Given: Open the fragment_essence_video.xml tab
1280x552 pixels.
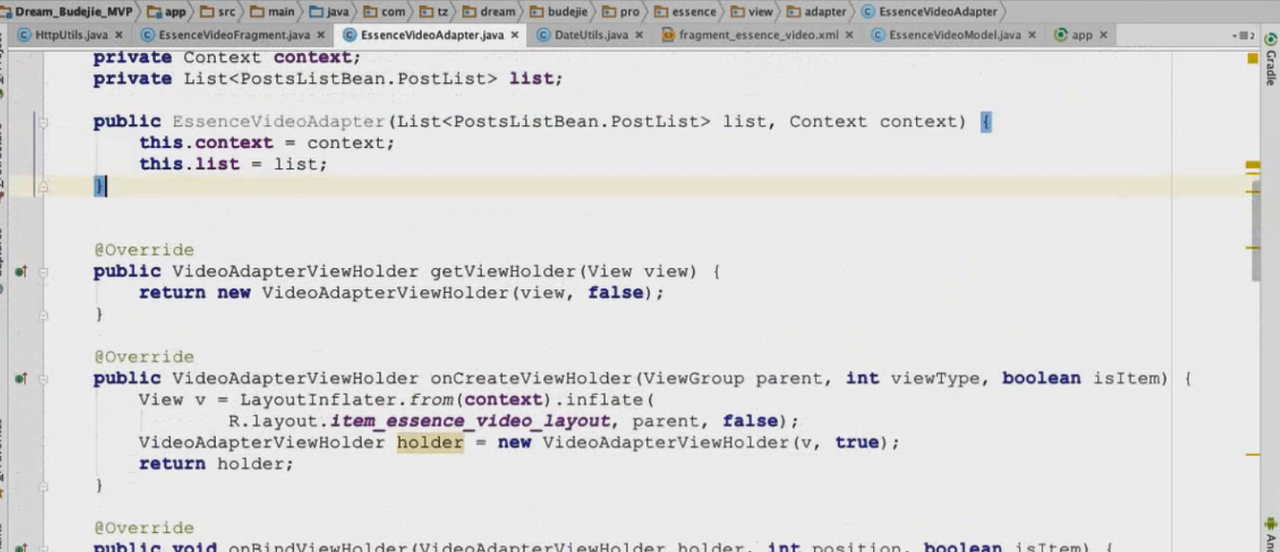Looking at the screenshot, I should coord(758,35).
